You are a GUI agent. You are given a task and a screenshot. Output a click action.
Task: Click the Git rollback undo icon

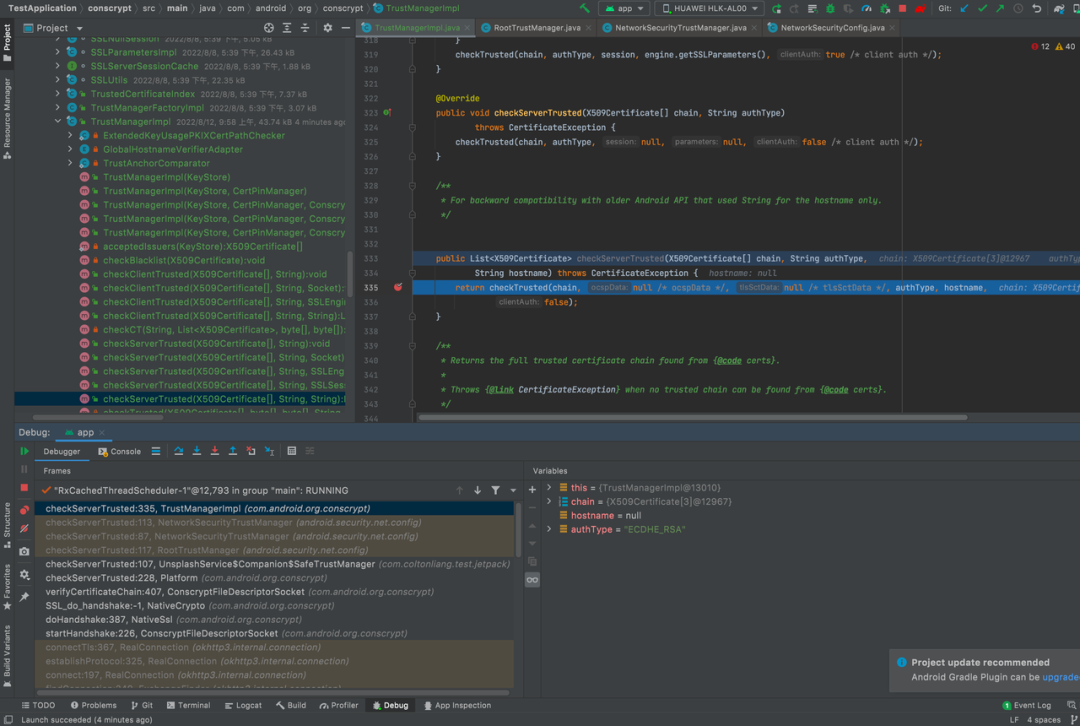pyautogui.click(x=1036, y=8)
